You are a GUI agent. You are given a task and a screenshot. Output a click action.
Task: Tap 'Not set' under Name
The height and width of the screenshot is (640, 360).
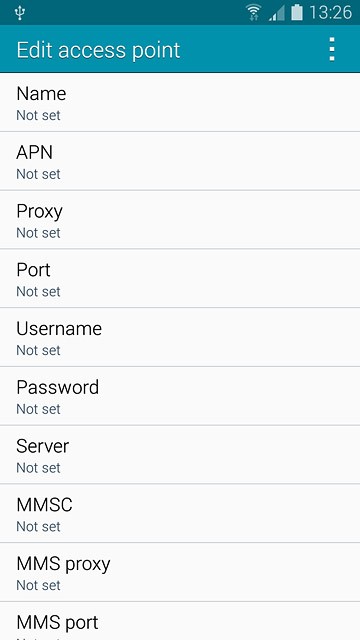point(38,116)
